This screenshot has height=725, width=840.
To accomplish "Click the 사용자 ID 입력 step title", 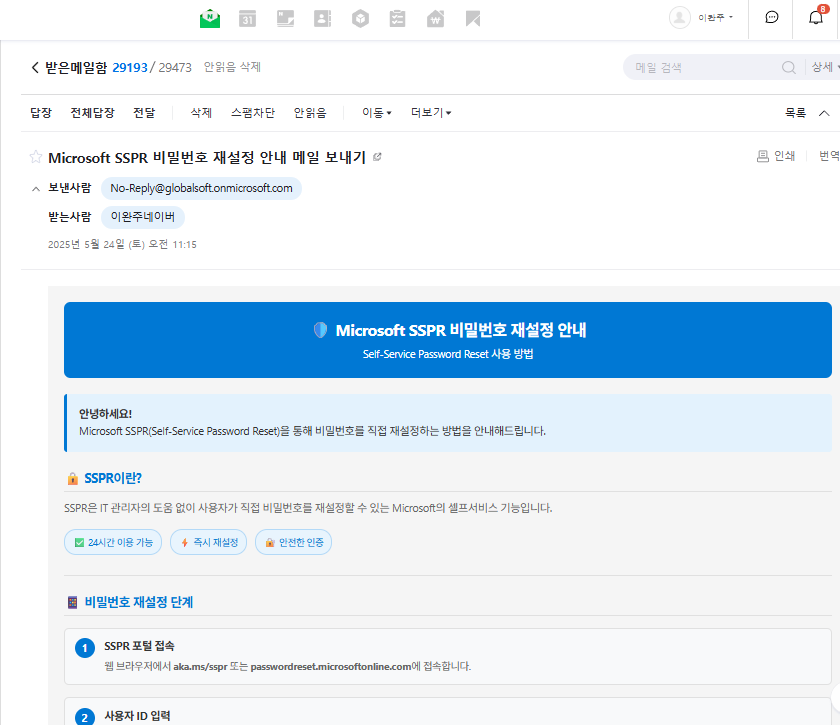I will (137, 716).
